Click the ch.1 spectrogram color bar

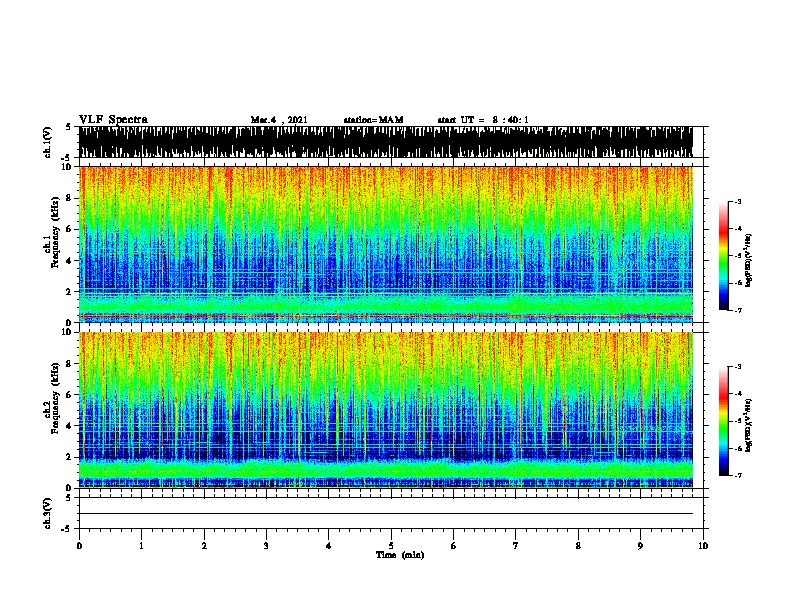723,256
